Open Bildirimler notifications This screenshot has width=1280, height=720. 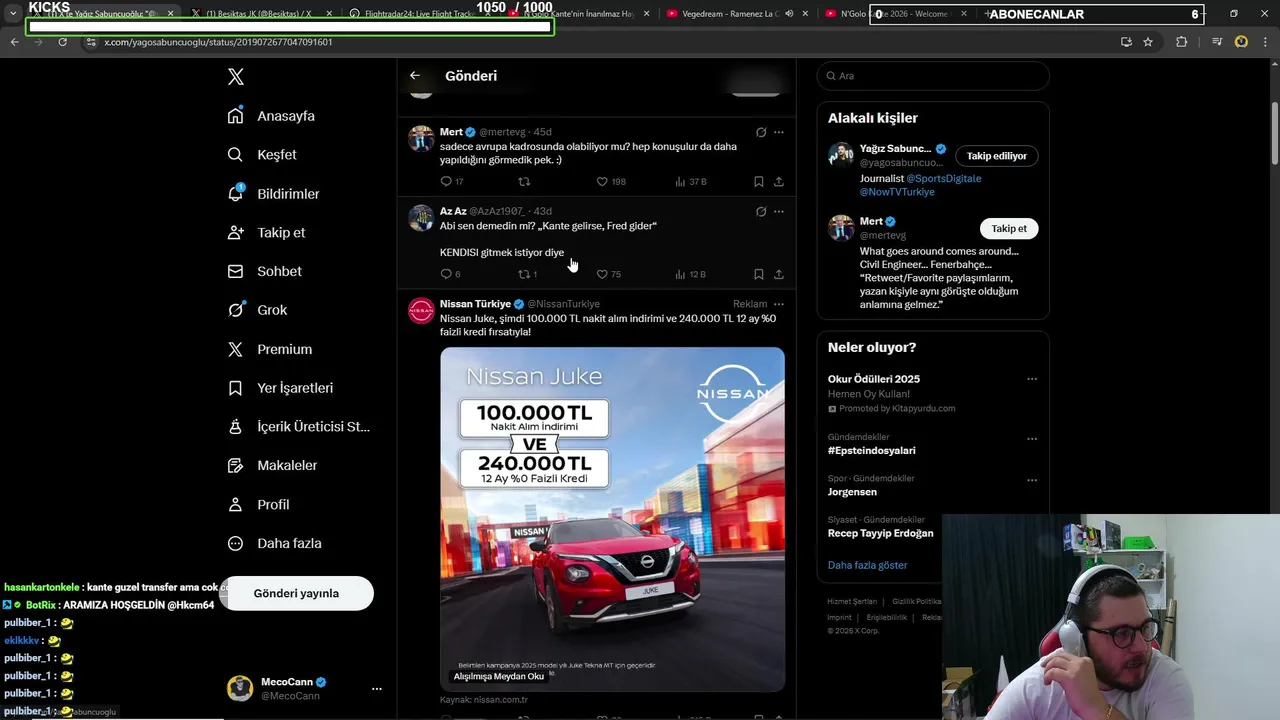point(274,194)
